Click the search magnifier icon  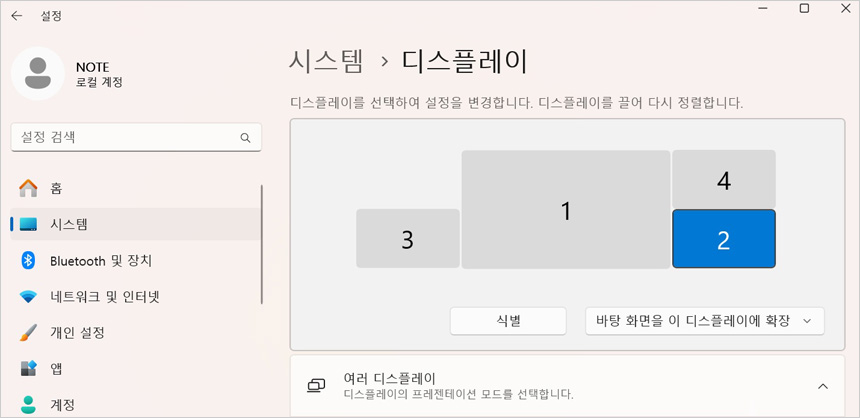pos(245,137)
